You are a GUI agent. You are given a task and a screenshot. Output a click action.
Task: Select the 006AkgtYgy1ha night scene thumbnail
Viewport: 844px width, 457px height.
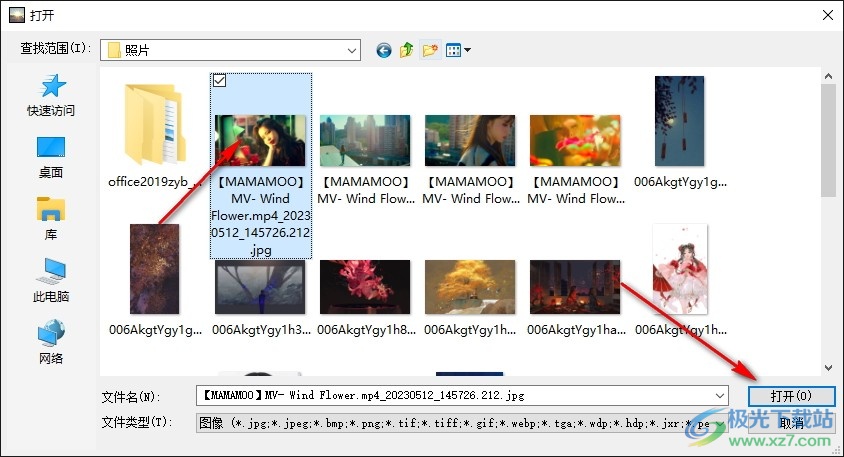(x=575, y=286)
